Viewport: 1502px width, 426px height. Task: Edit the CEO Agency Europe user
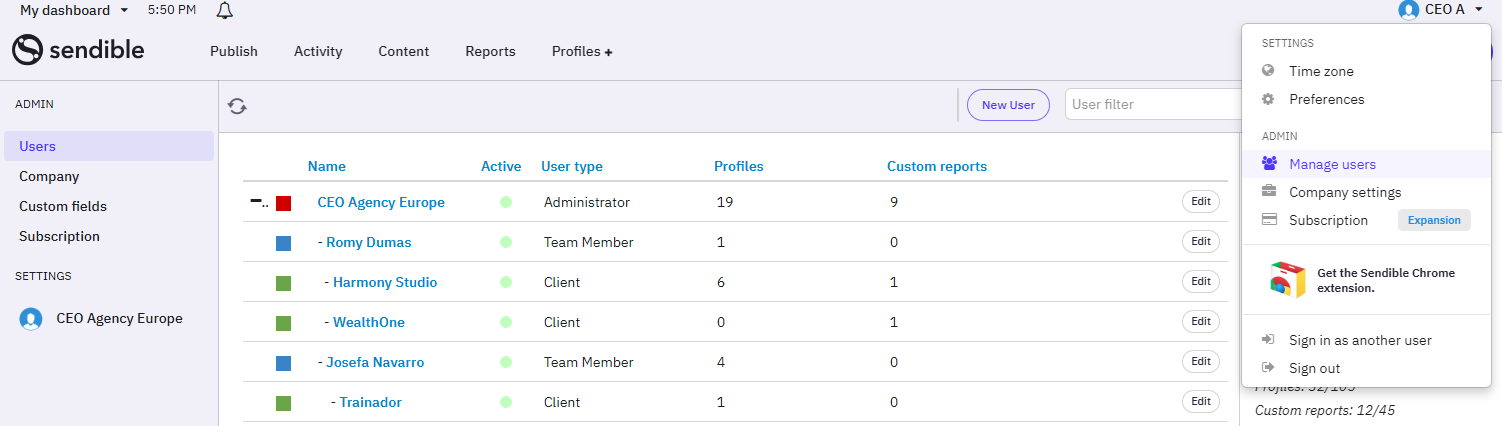point(1201,201)
